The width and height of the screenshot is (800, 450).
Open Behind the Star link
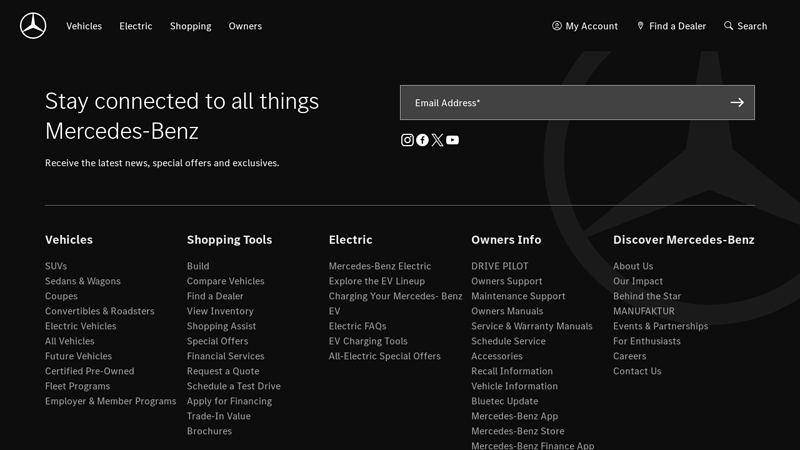(x=647, y=296)
